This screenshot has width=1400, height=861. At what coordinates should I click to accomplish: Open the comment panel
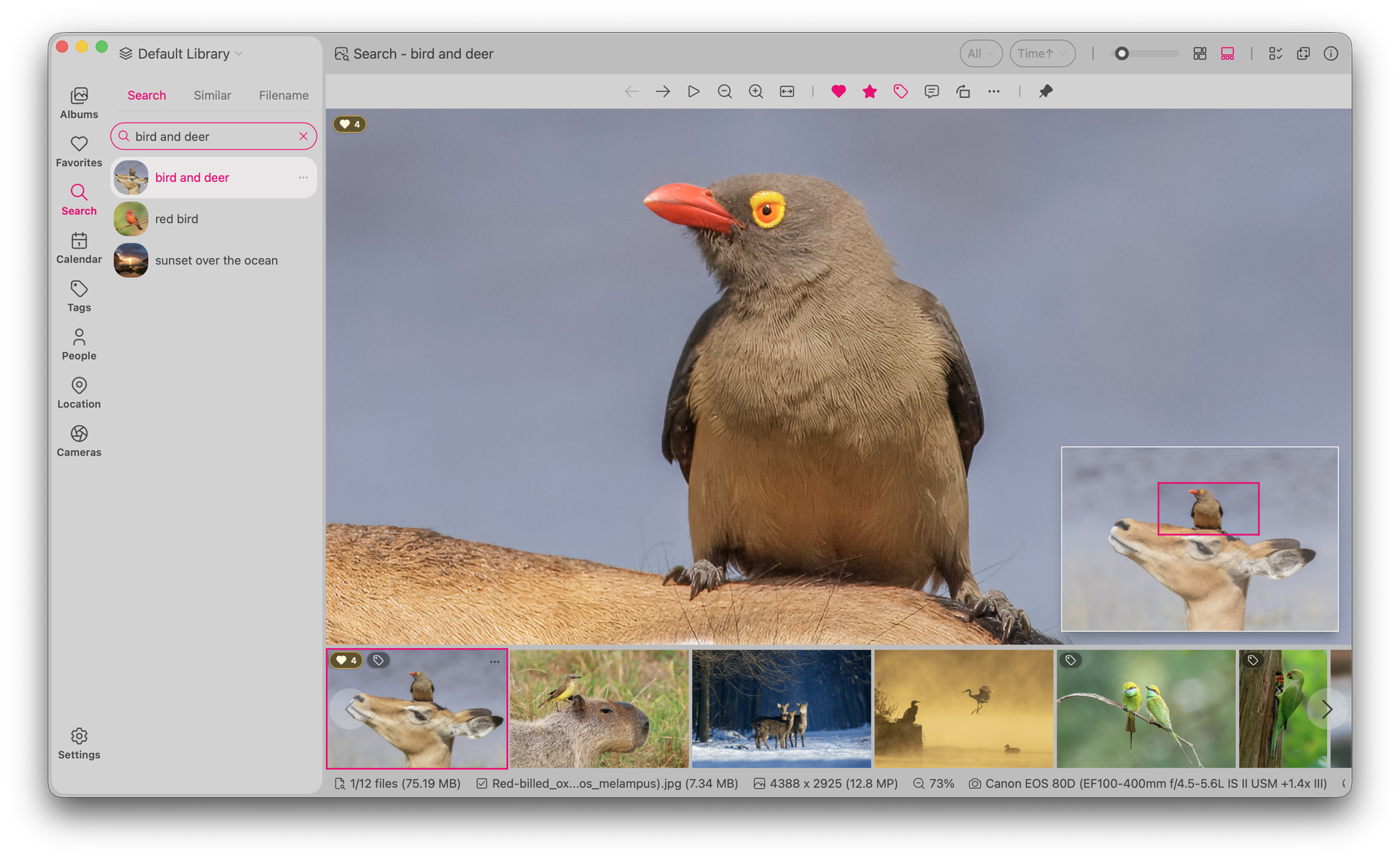click(931, 91)
